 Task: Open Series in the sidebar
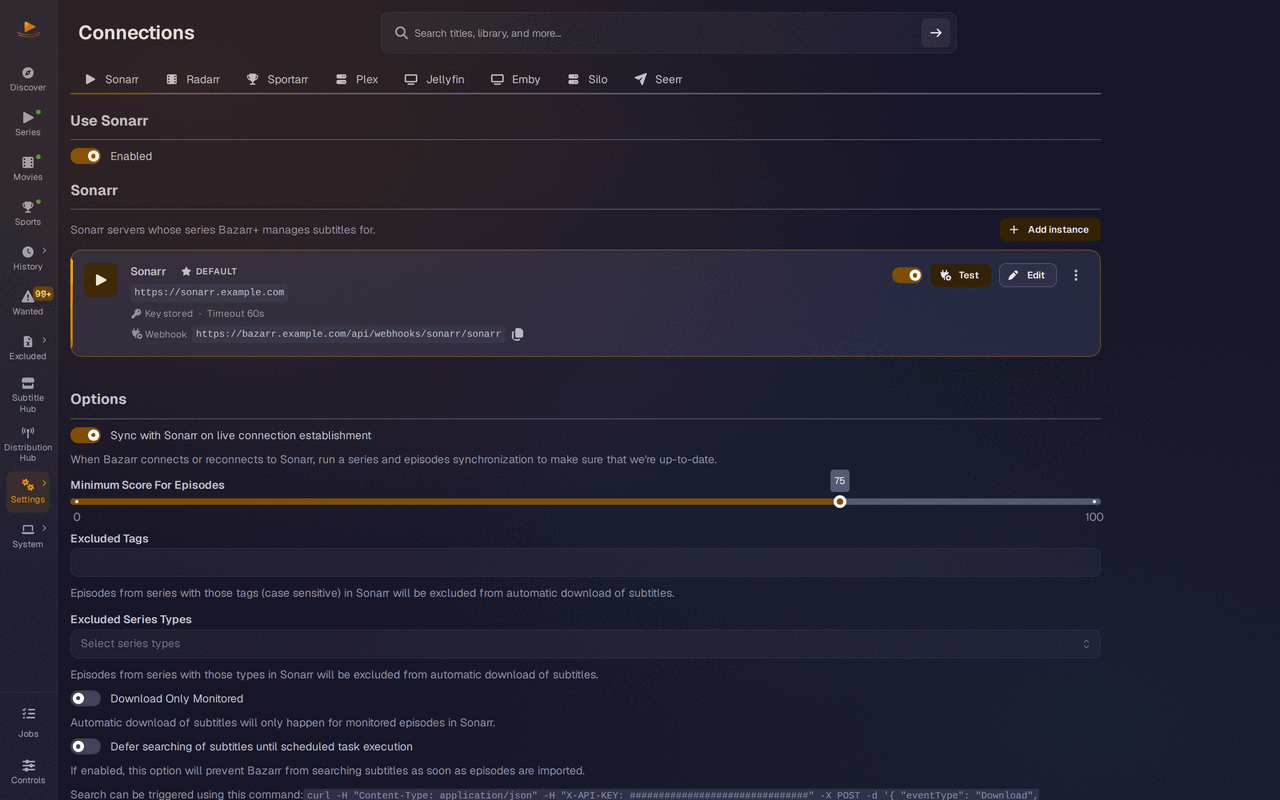click(28, 123)
